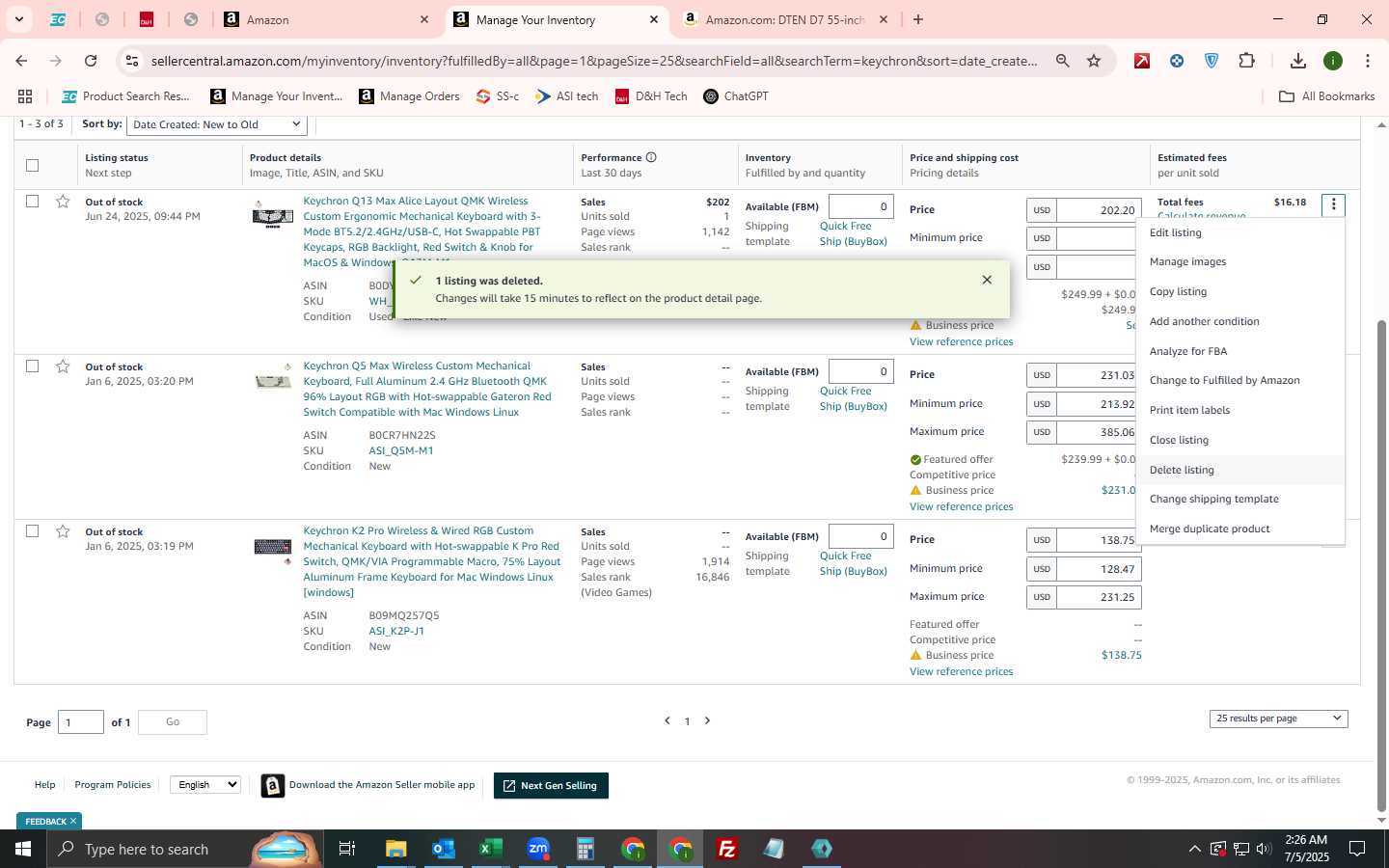Open Manage Orders bookmark
The width and height of the screenshot is (1389, 868).
coord(409,96)
